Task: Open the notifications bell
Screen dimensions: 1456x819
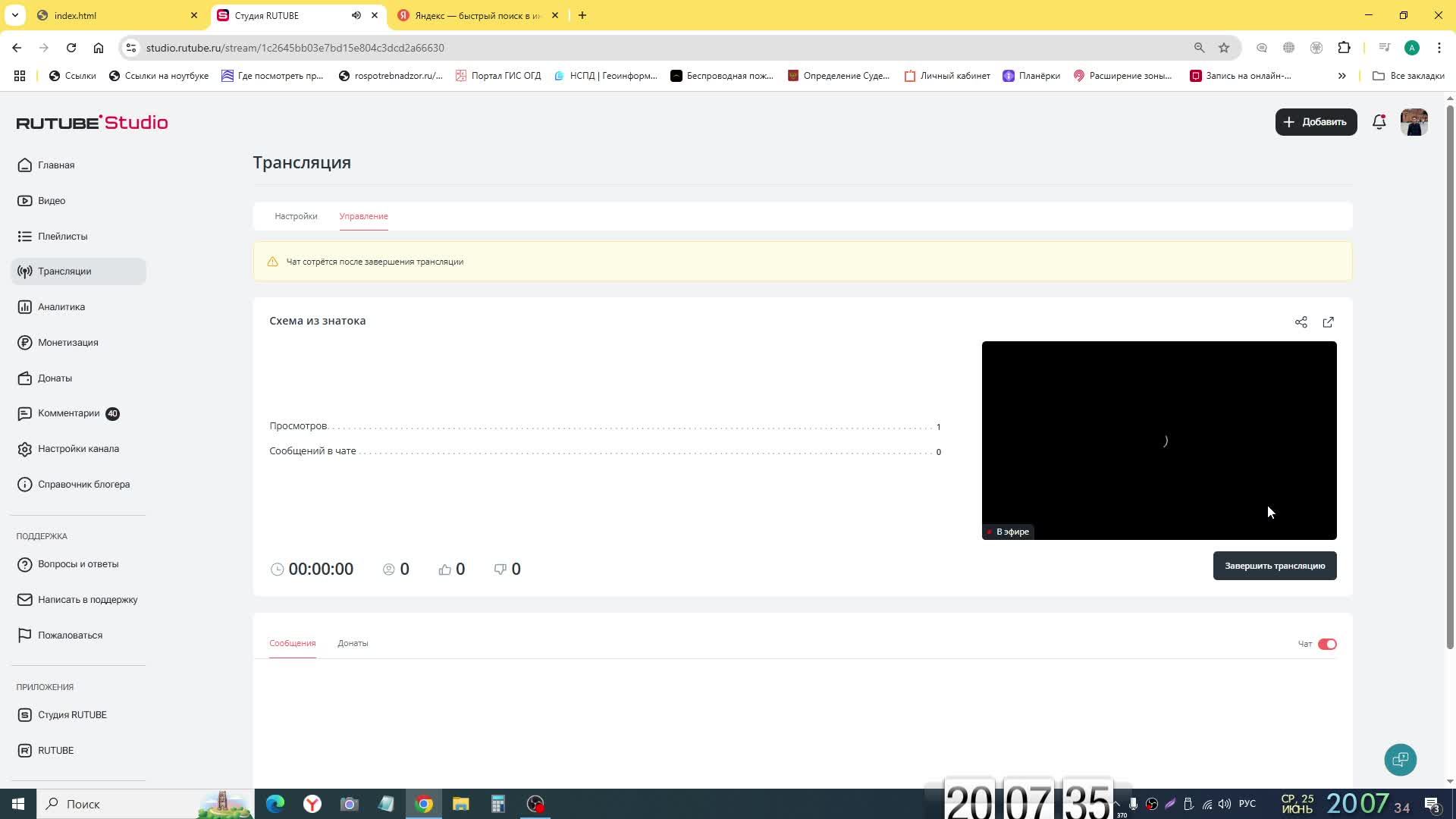Action: pos(1379,122)
